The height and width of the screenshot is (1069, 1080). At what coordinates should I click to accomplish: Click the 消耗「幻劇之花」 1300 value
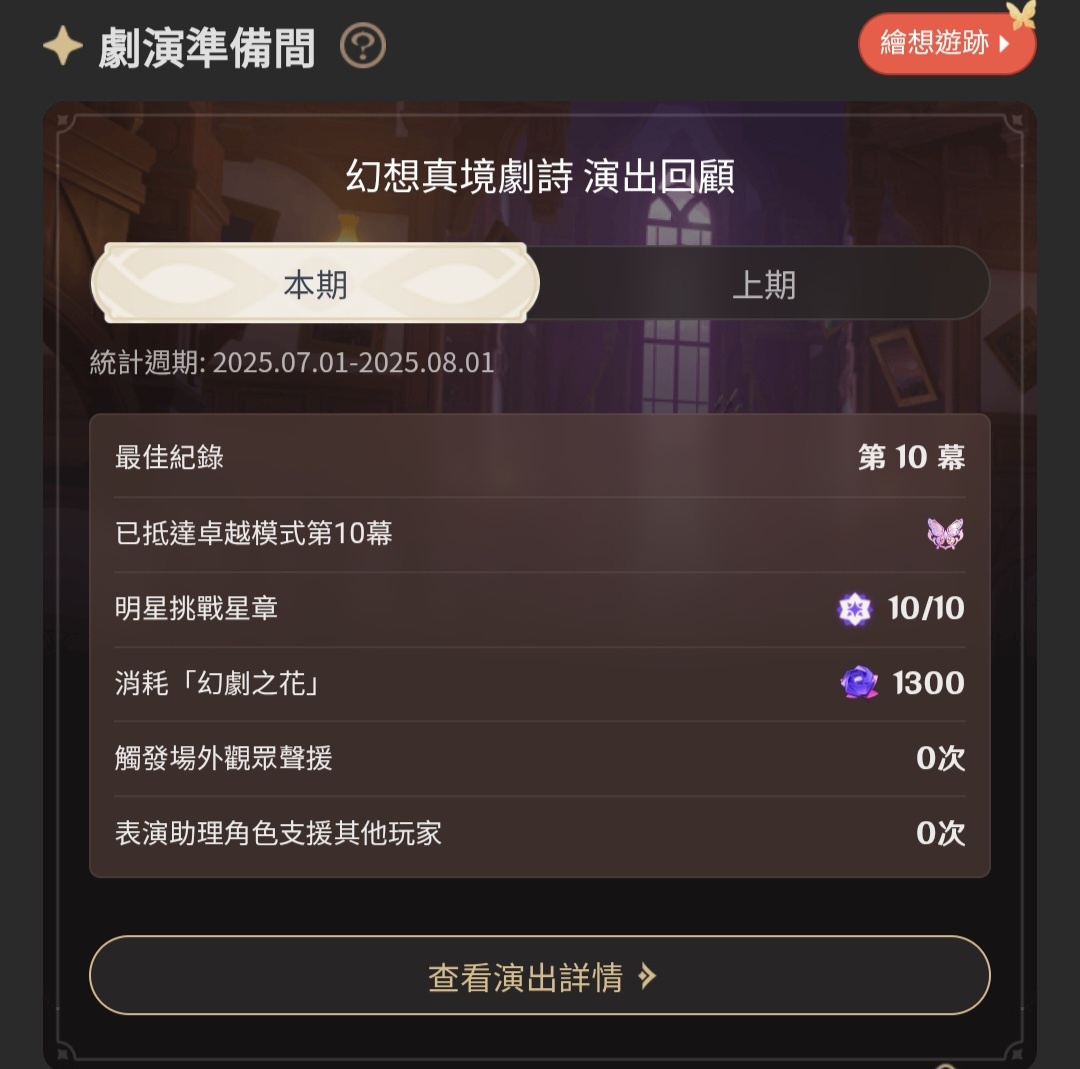928,683
